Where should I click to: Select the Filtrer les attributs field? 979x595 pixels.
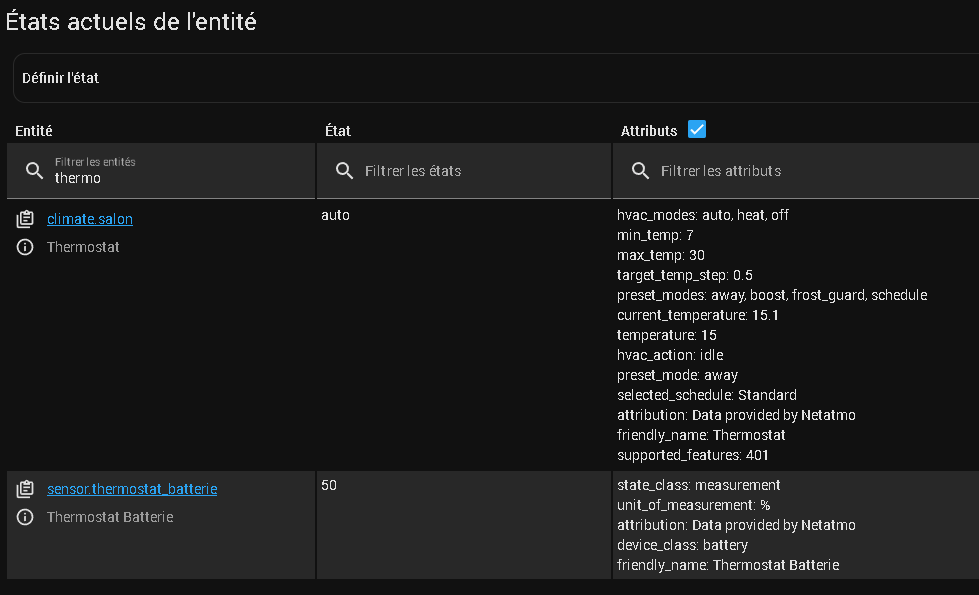(800, 171)
